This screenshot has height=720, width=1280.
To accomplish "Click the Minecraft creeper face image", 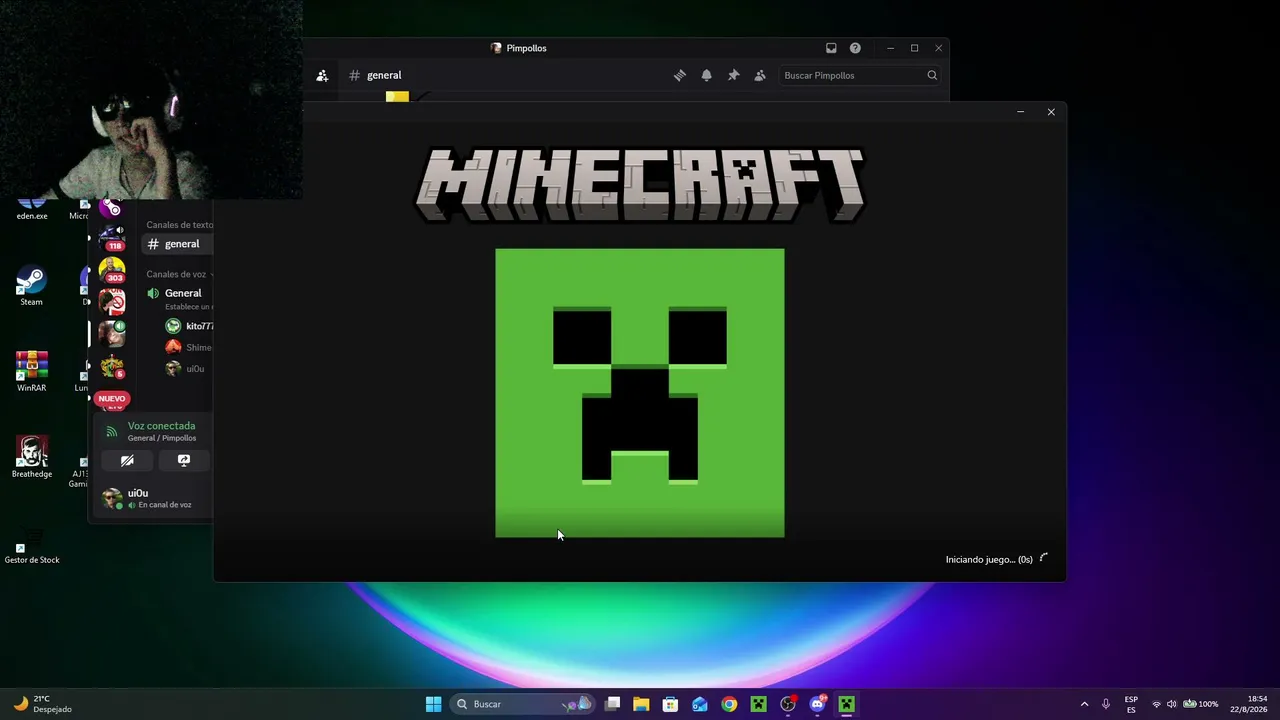I will tap(640, 393).
